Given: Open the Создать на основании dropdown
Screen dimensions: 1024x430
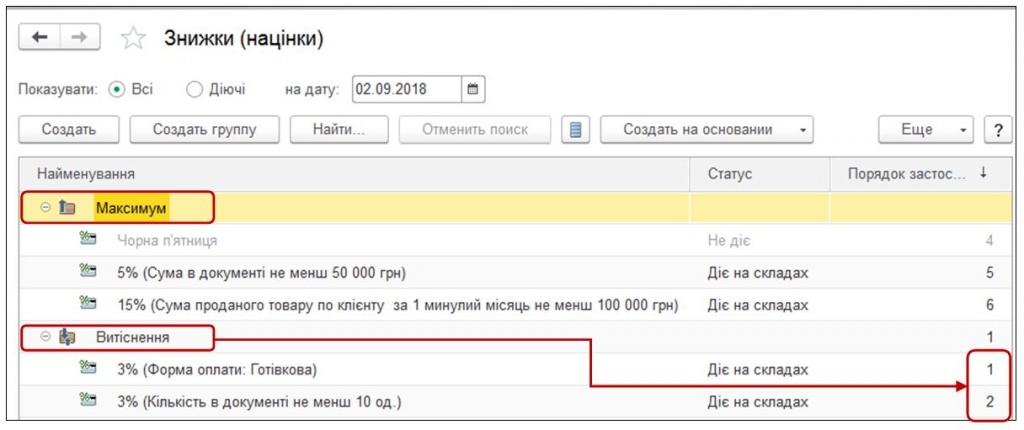Looking at the screenshot, I should point(706,130).
